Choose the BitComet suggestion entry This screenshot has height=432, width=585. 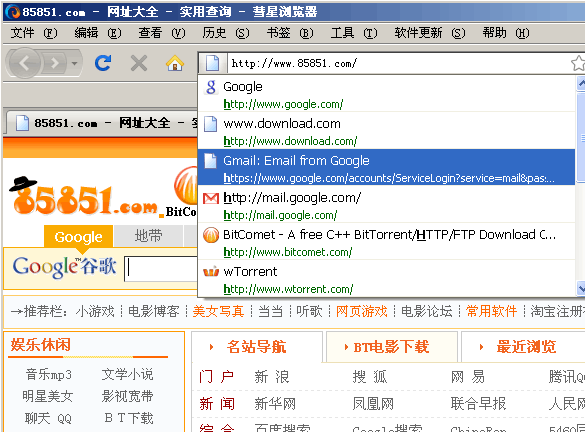[x=387, y=242]
